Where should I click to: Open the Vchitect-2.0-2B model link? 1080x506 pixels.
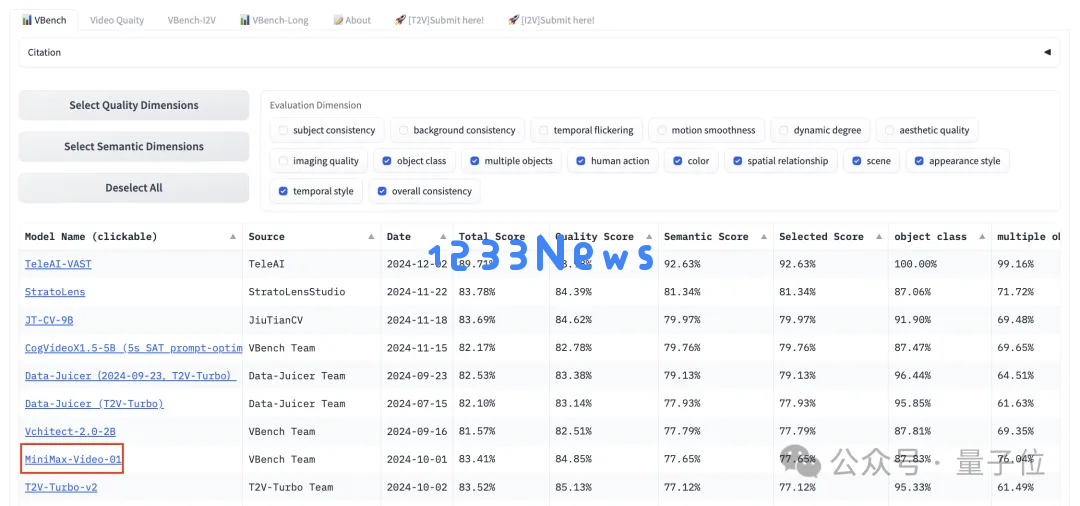point(70,432)
